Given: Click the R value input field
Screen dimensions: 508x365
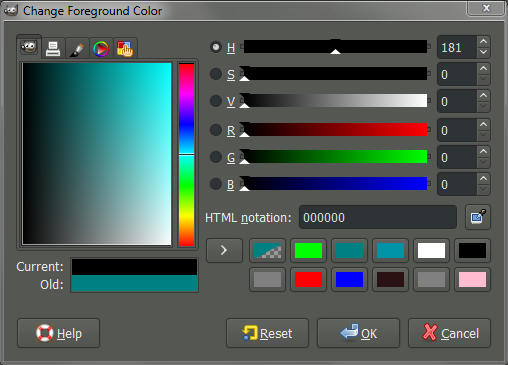Looking at the screenshot, I should coord(457,130).
